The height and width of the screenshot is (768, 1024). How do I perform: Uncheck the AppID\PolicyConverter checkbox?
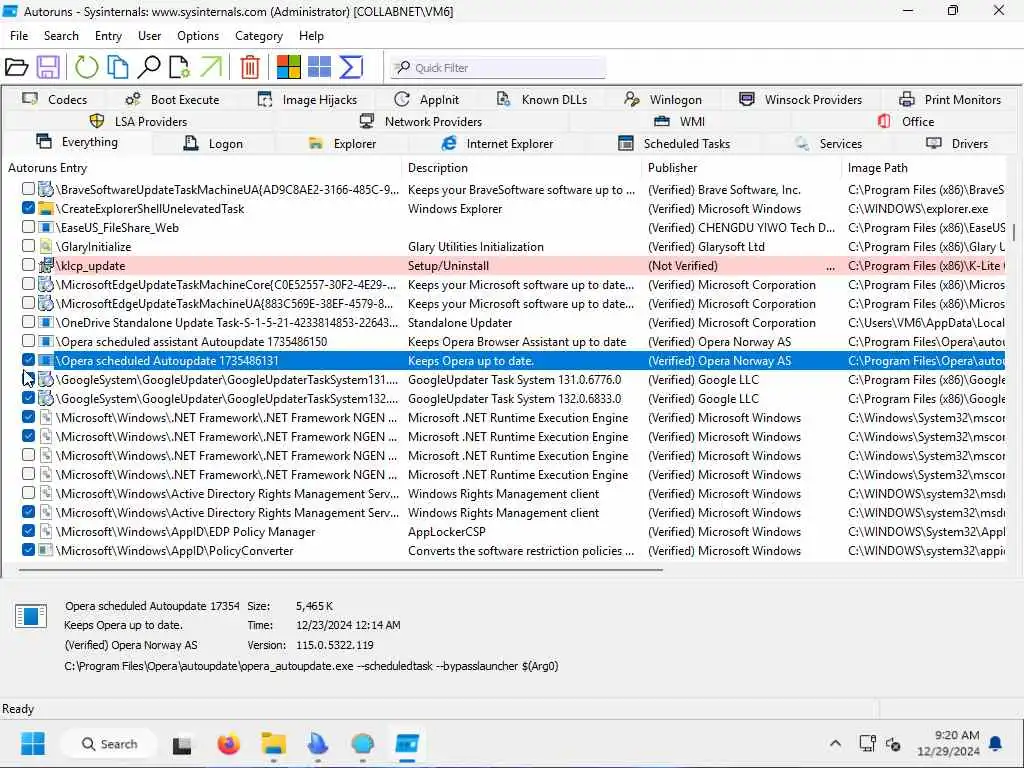click(28, 549)
